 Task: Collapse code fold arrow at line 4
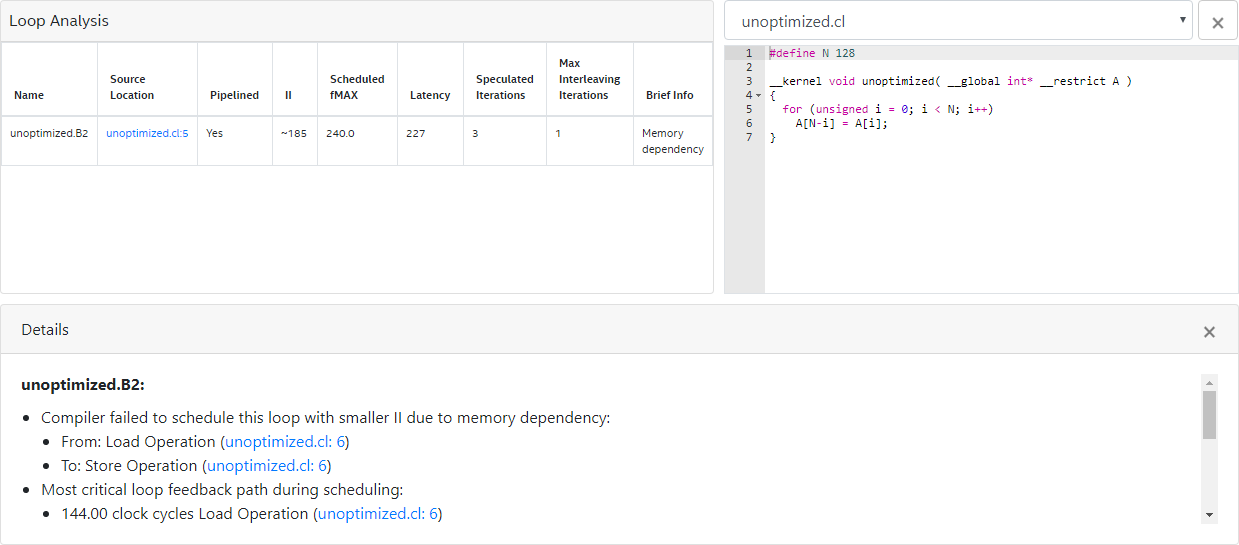759,95
